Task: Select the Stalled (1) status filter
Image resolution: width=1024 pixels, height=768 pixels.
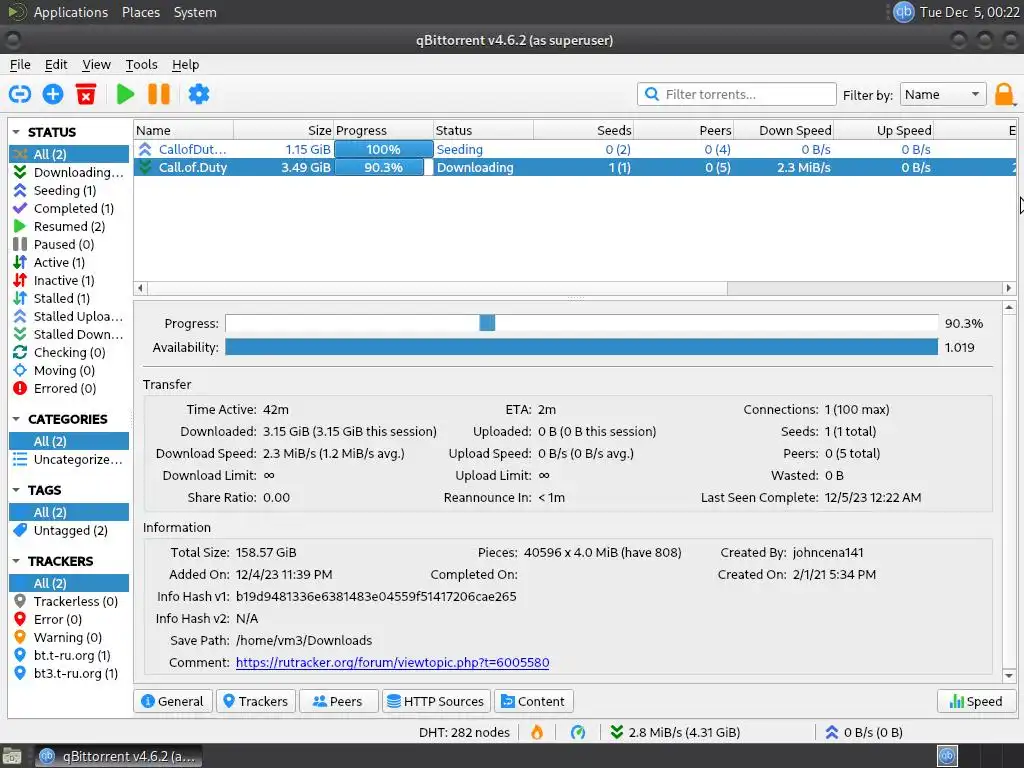Action: [69, 298]
